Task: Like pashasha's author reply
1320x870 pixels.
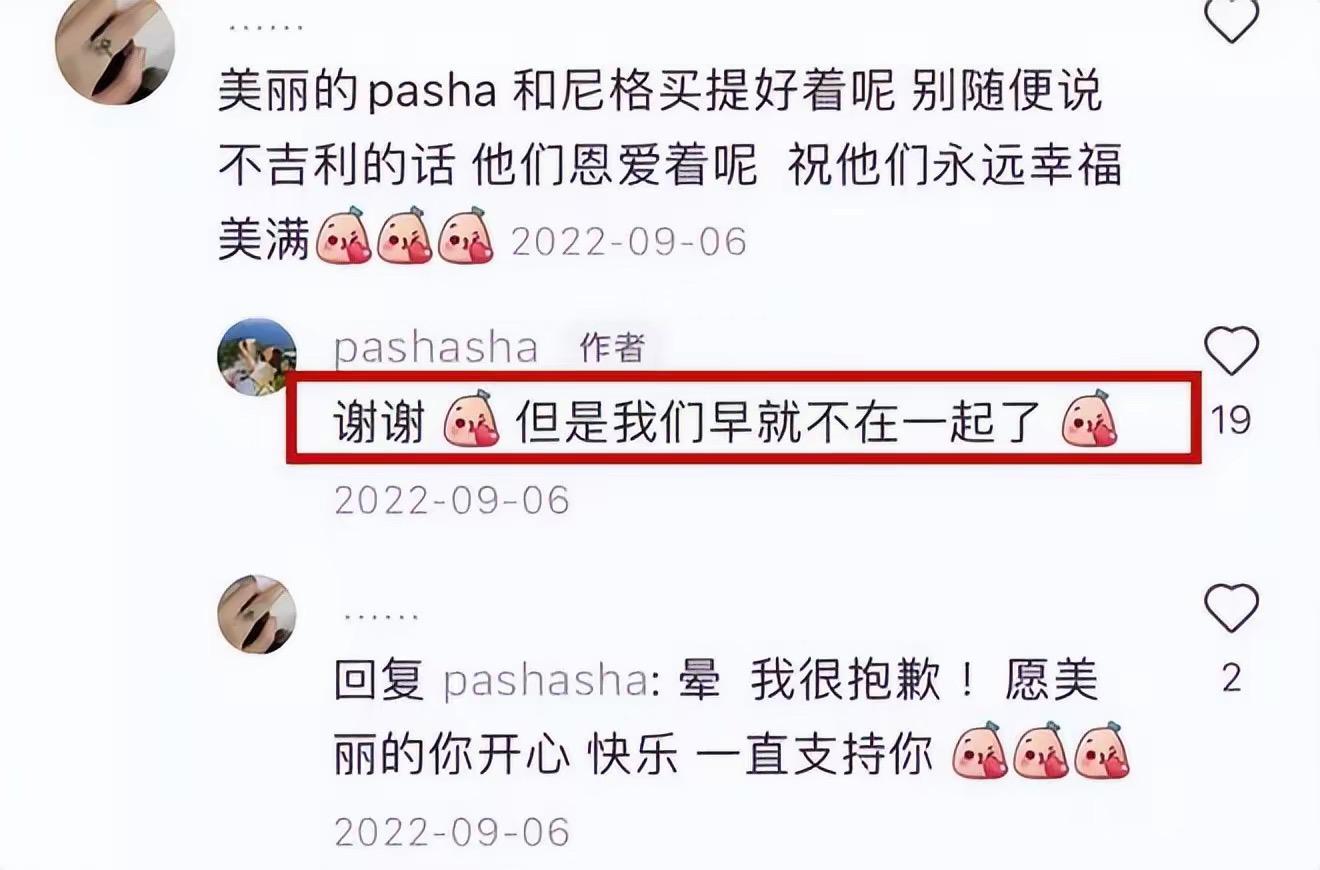Action: 1230,351
